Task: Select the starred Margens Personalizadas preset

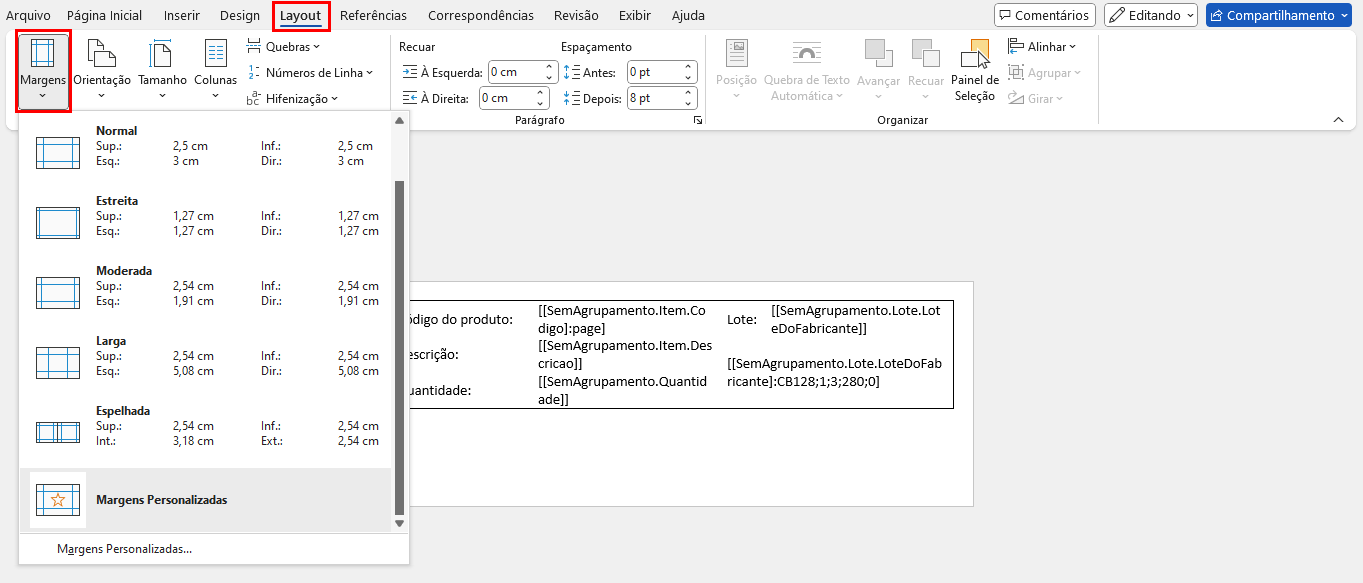Action: pos(205,499)
